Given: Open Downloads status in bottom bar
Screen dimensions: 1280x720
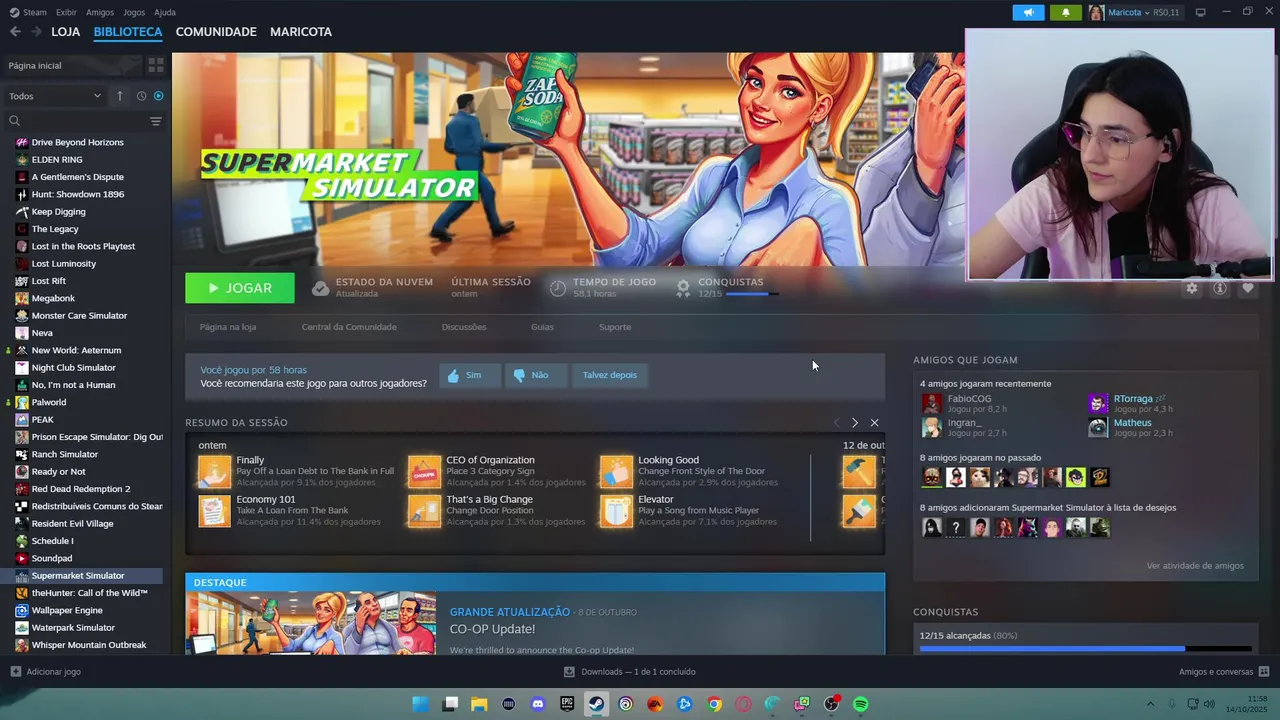Looking at the screenshot, I should point(629,672).
